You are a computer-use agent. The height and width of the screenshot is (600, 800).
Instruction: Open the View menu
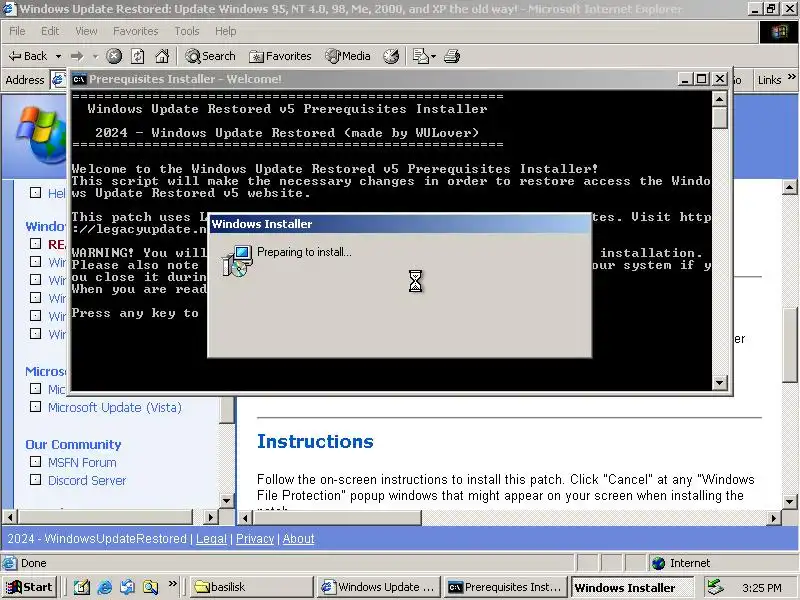click(86, 31)
